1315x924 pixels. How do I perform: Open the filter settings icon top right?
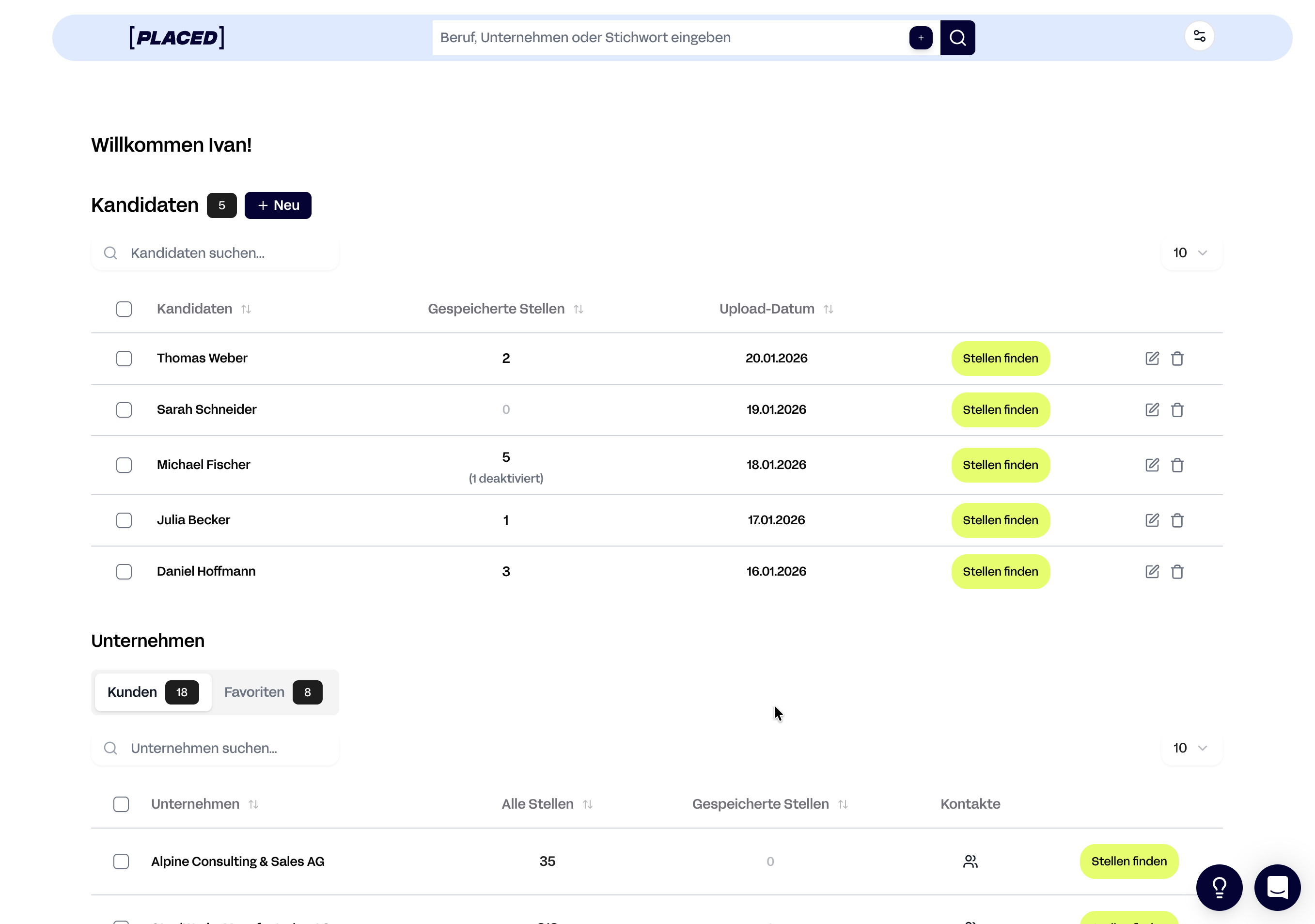1200,36
